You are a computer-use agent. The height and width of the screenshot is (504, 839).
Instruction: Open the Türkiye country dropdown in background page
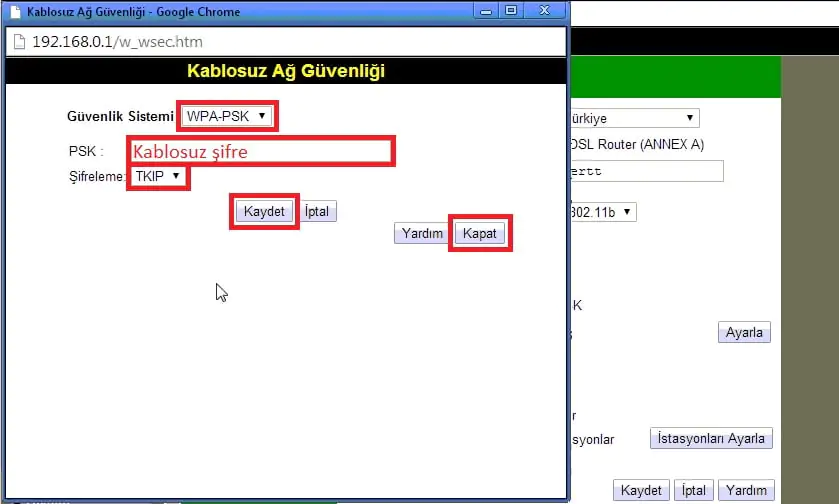pyautogui.click(x=635, y=118)
